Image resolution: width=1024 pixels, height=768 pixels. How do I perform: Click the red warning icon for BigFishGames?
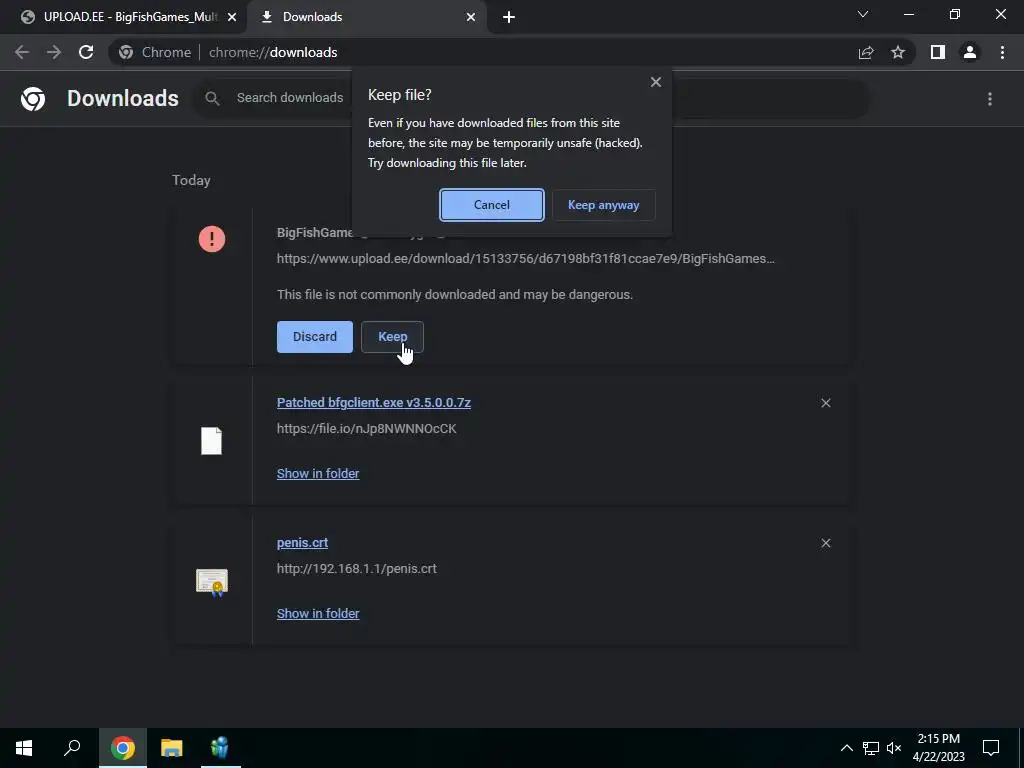pyautogui.click(x=212, y=239)
